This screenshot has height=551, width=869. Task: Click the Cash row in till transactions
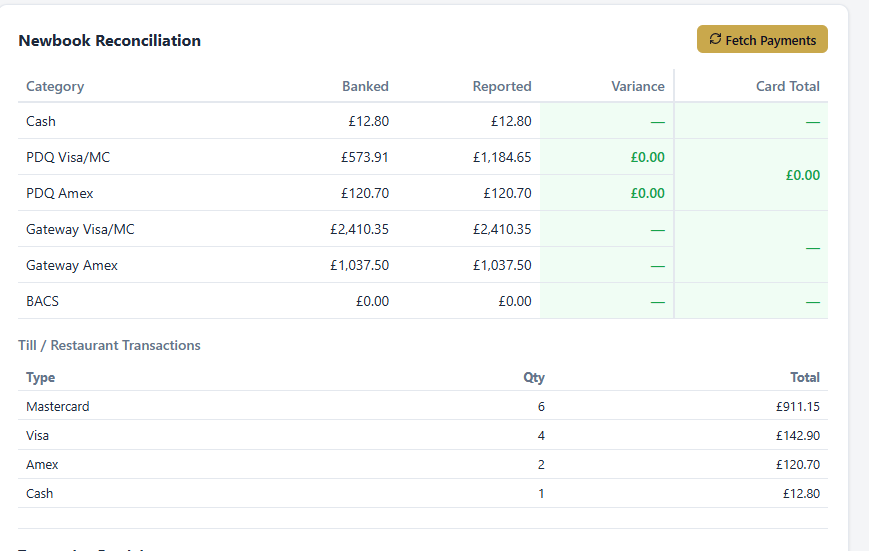pyautogui.click(x=423, y=494)
